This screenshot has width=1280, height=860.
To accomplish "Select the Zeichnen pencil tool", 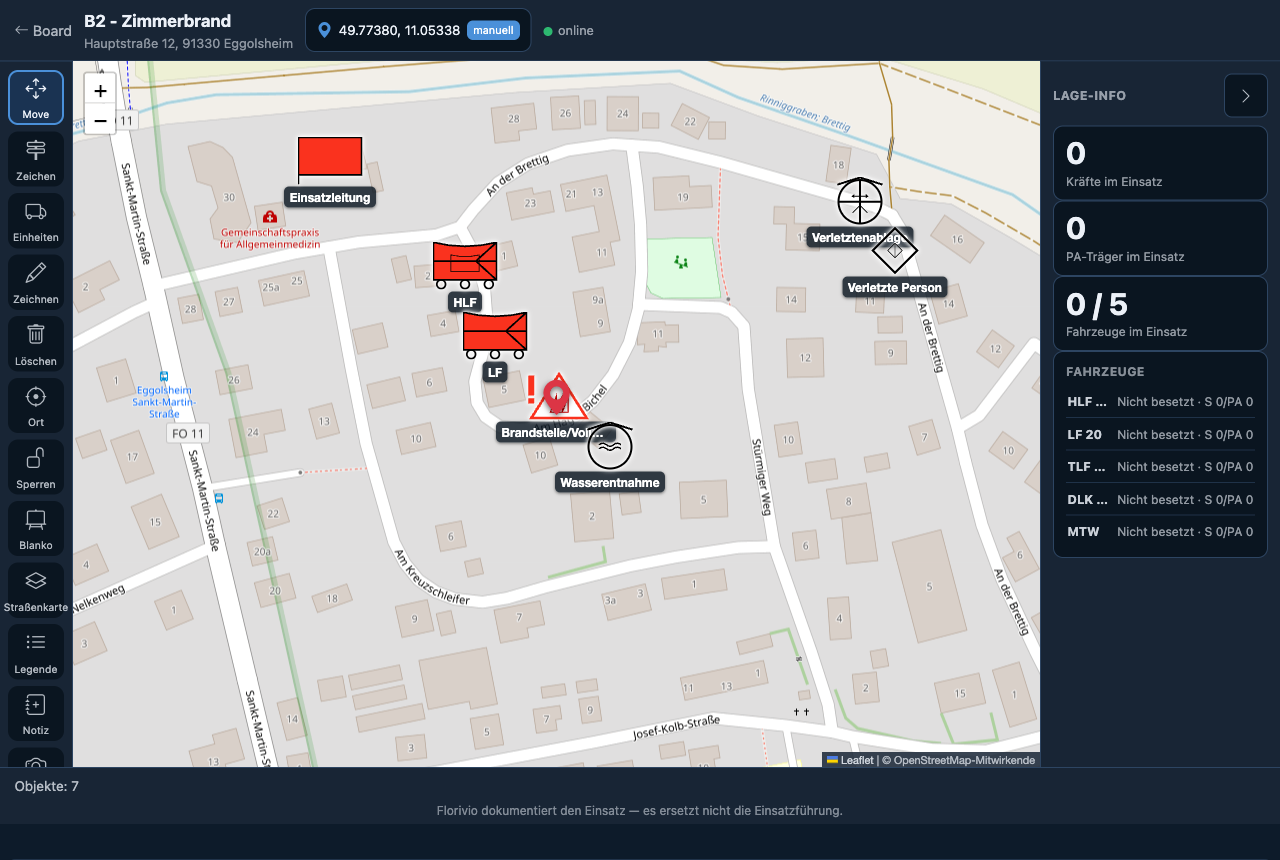I will (36, 283).
